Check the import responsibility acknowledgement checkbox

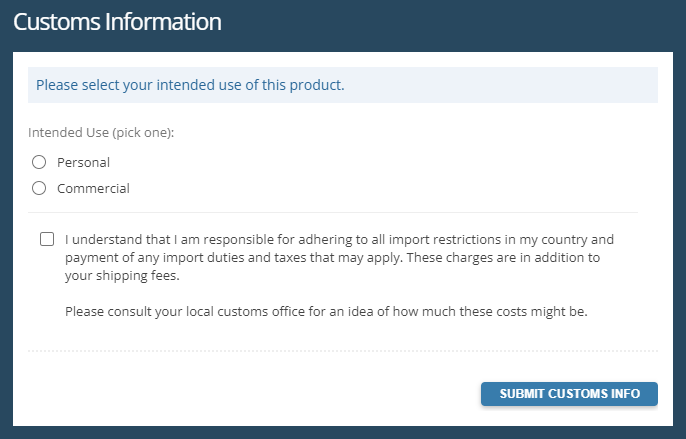[47, 240]
